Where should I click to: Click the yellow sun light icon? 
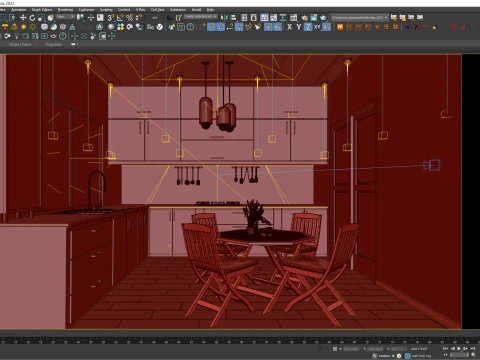pyautogui.click(x=23, y=27)
